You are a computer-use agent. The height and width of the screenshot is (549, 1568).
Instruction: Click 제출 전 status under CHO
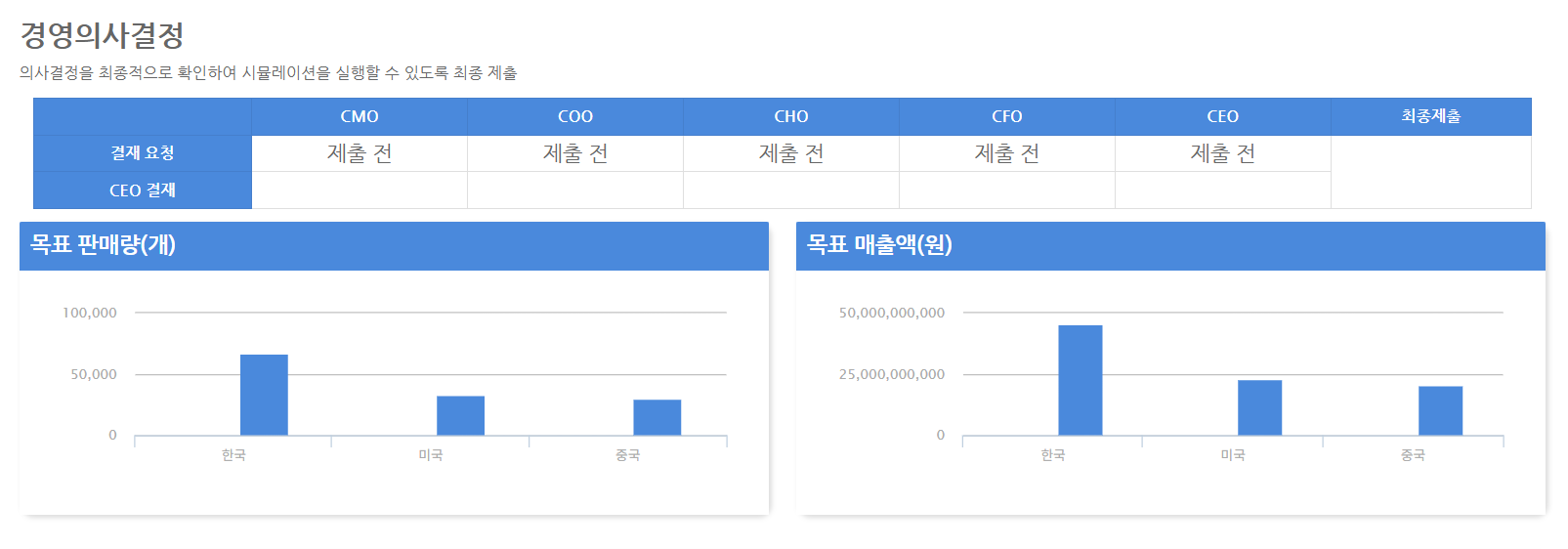[x=791, y=153]
